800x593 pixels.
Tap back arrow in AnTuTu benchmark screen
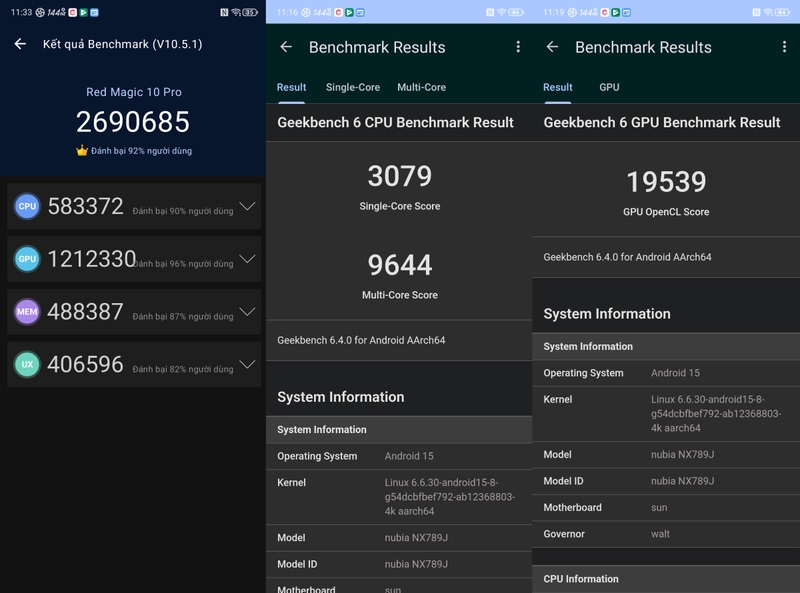(20, 44)
